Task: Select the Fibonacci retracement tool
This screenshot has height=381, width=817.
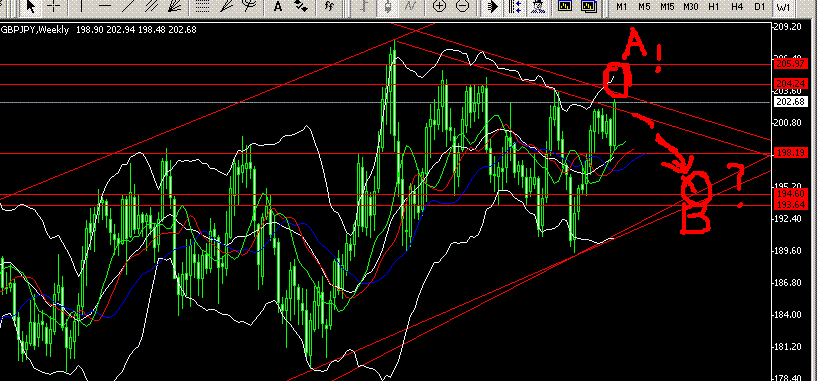Action: pyautogui.click(x=201, y=6)
